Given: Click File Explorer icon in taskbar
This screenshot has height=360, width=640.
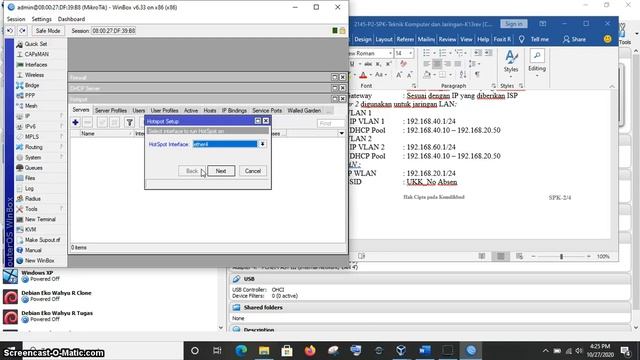Looking at the screenshot, I should pyautogui.click(x=264, y=350).
